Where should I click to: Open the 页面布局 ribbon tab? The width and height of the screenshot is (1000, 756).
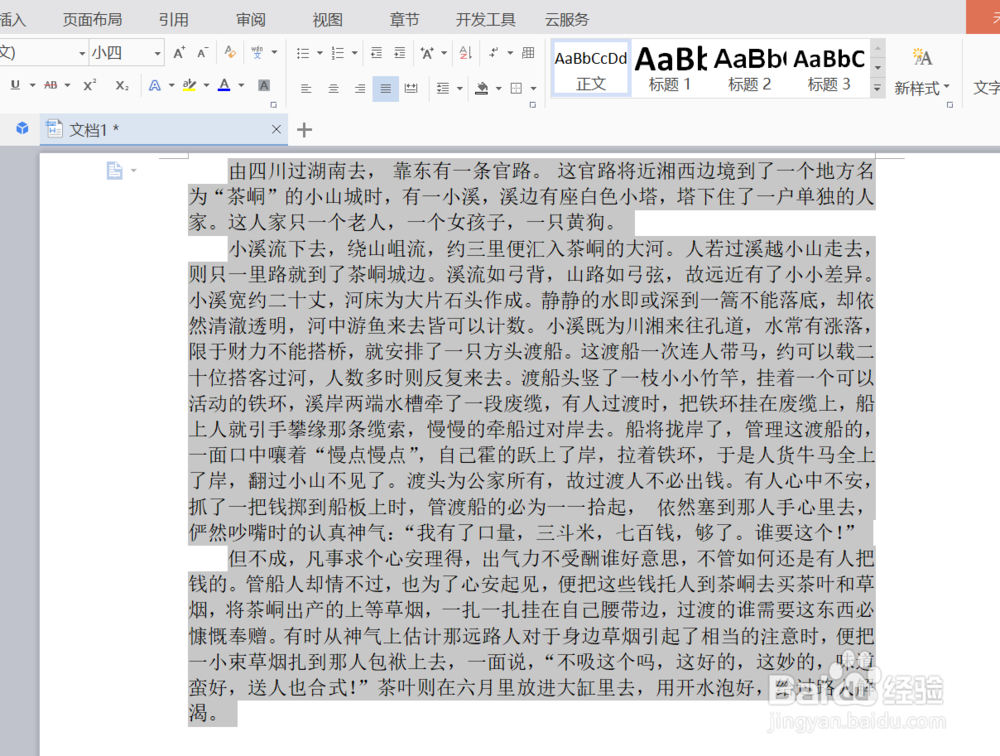click(x=92, y=20)
